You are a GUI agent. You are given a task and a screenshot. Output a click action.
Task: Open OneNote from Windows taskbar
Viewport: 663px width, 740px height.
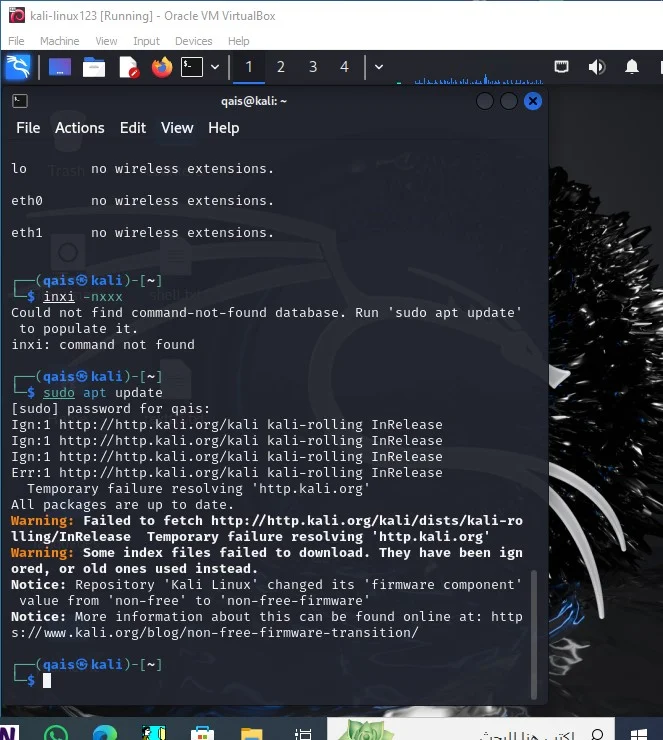click(9, 733)
